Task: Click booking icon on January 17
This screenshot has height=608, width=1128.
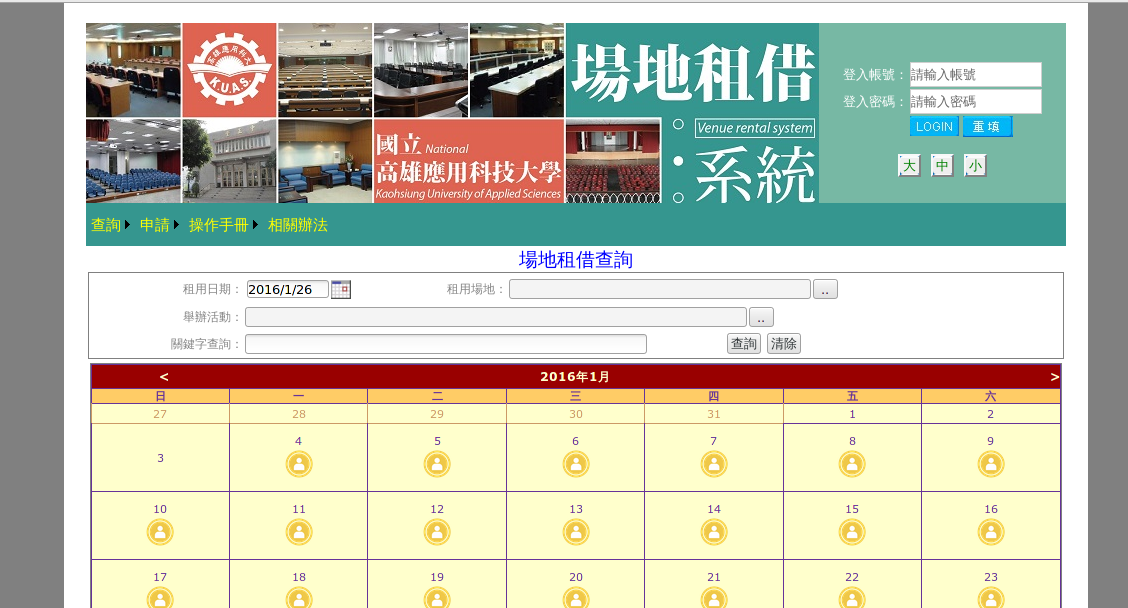Action: [160, 598]
